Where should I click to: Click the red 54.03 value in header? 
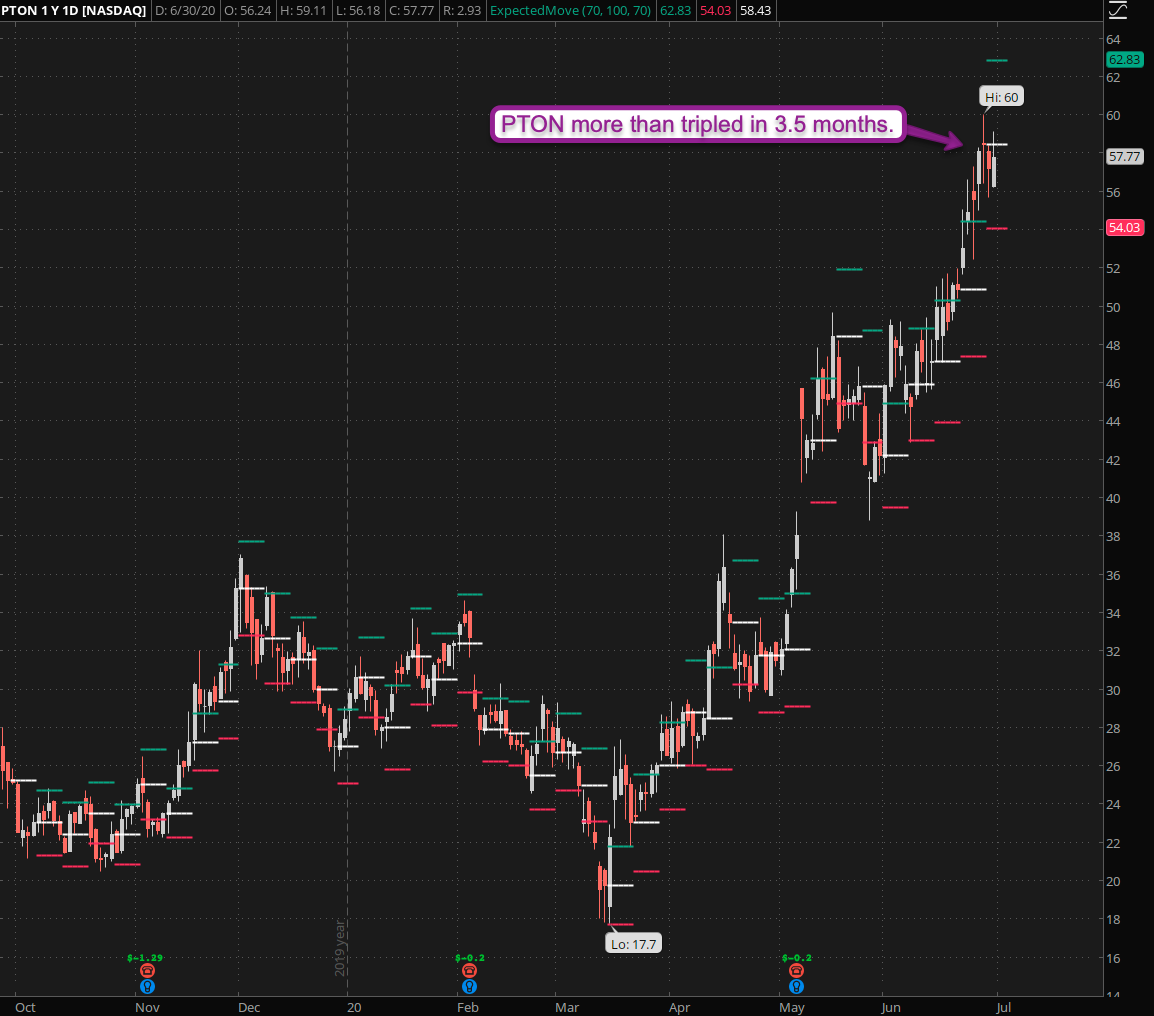tap(715, 10)
